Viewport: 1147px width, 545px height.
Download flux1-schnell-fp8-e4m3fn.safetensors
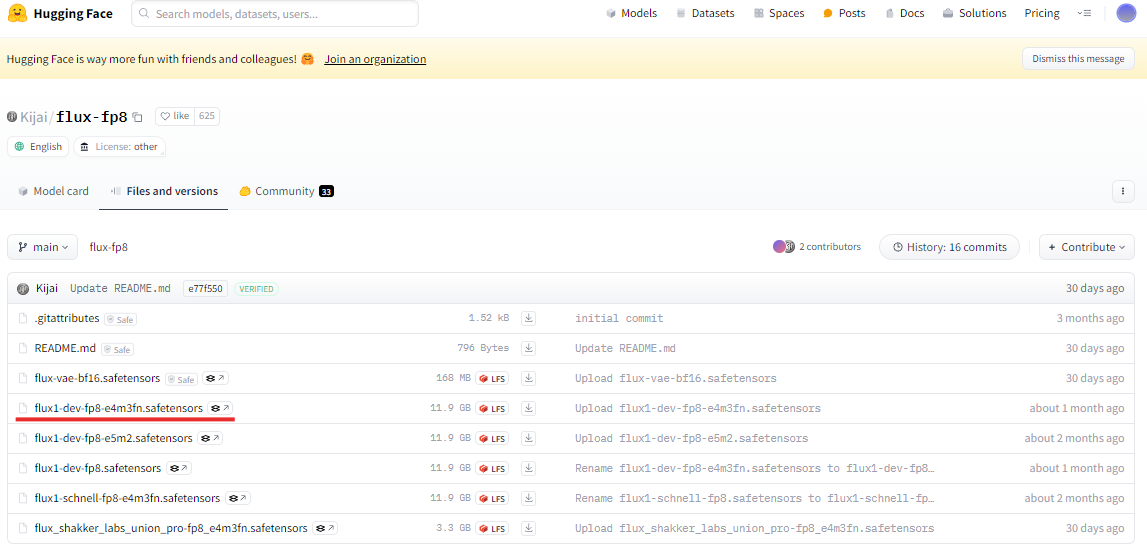click(x=529, y=498)
